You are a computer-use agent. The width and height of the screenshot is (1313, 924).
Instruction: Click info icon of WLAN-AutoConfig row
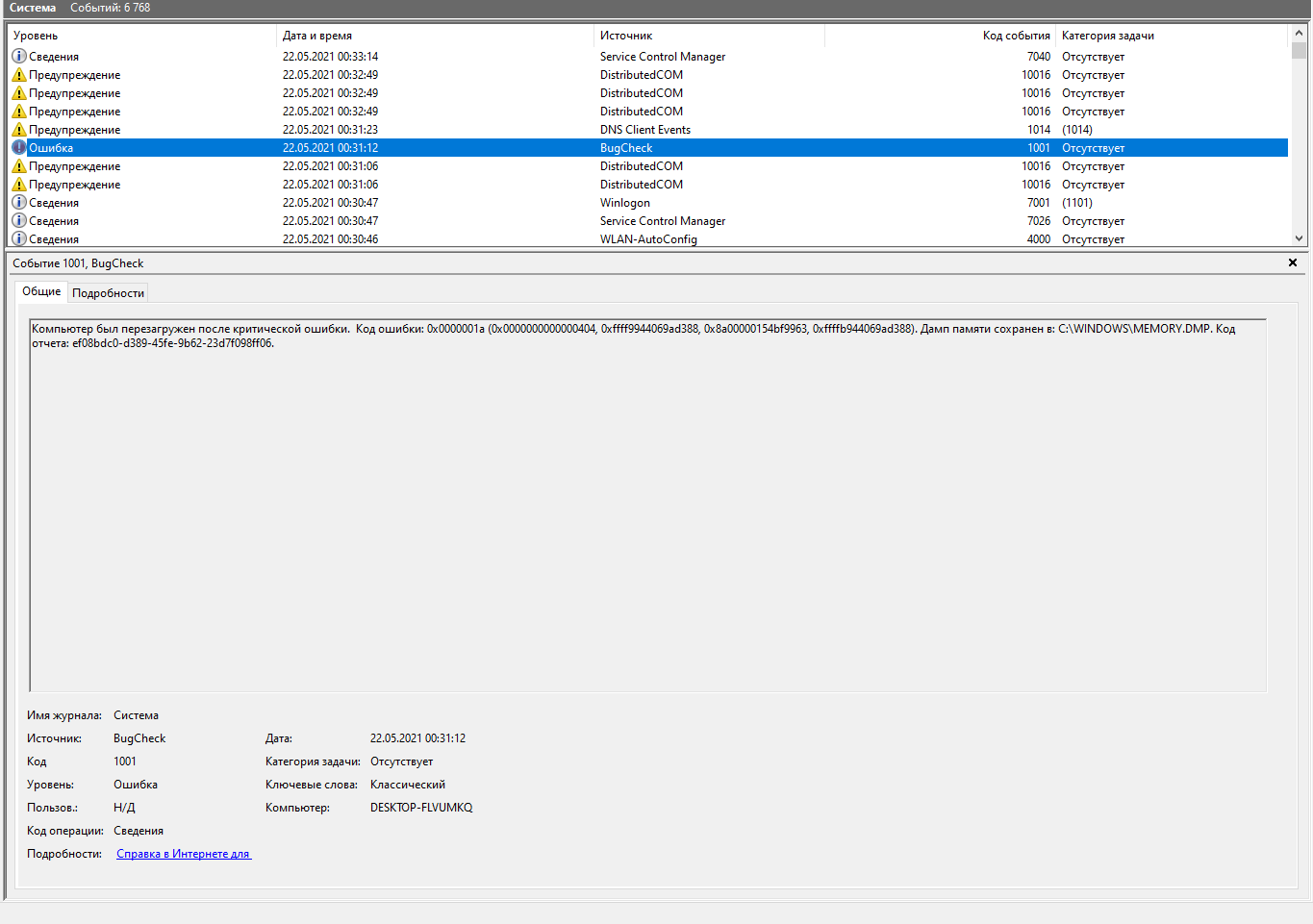point(18,239)
